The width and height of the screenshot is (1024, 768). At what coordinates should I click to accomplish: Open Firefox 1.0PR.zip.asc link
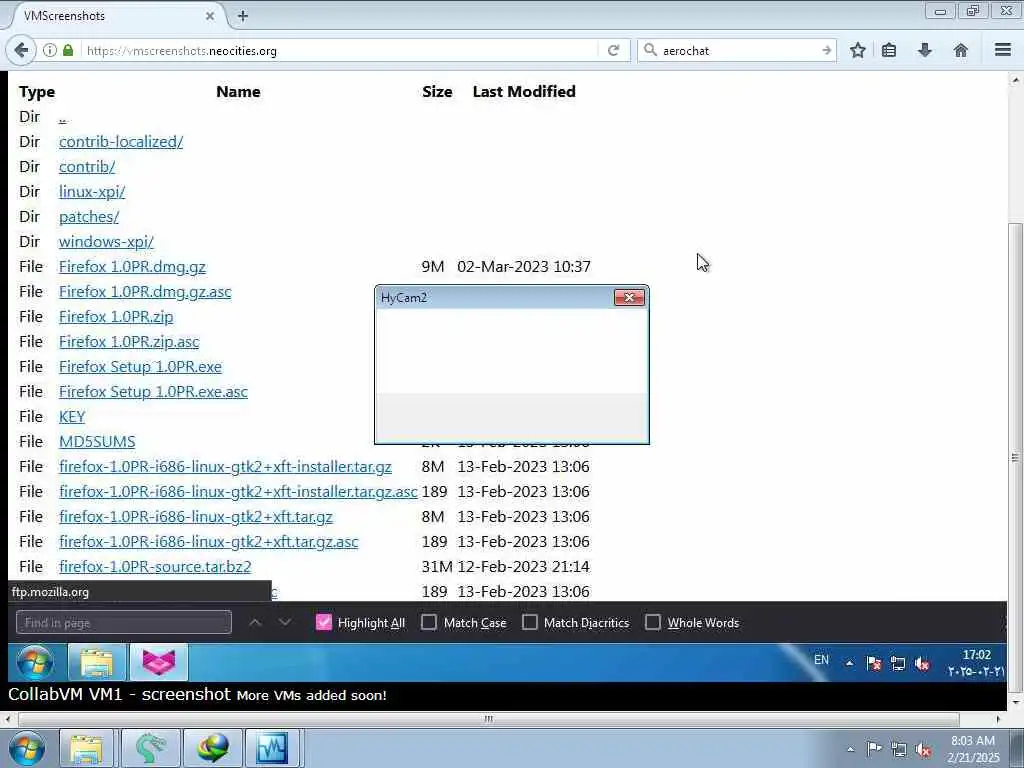tap(129, 342)
